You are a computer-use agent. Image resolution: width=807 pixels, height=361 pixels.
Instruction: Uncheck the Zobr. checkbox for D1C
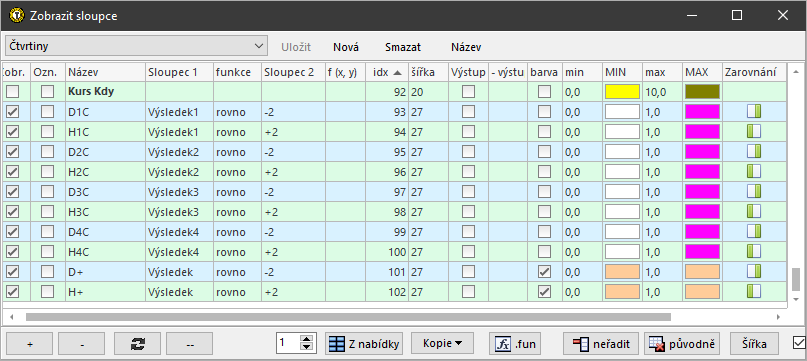point(13,112)
